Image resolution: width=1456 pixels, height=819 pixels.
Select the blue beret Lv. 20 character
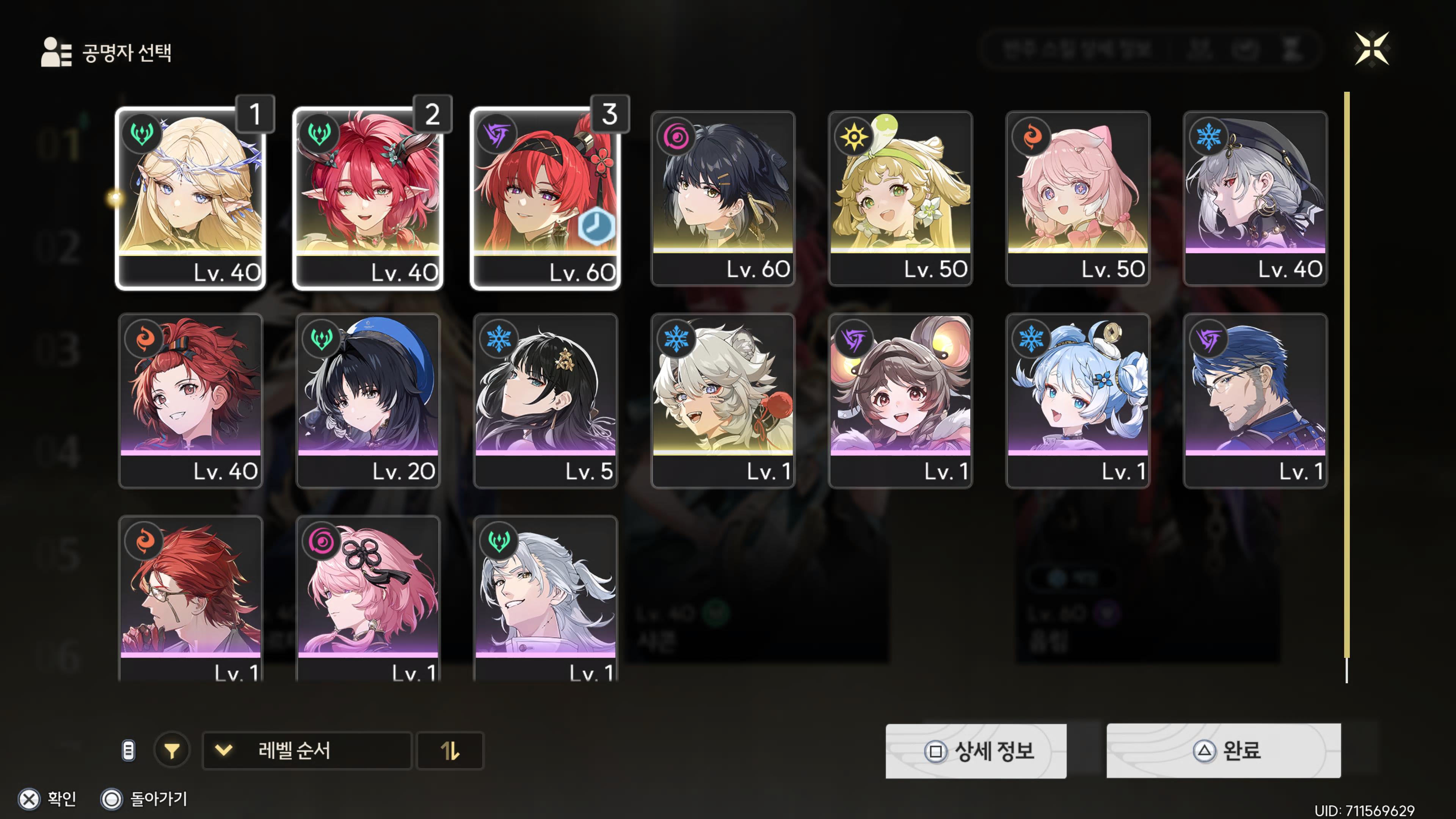click(x=368, y=401)
